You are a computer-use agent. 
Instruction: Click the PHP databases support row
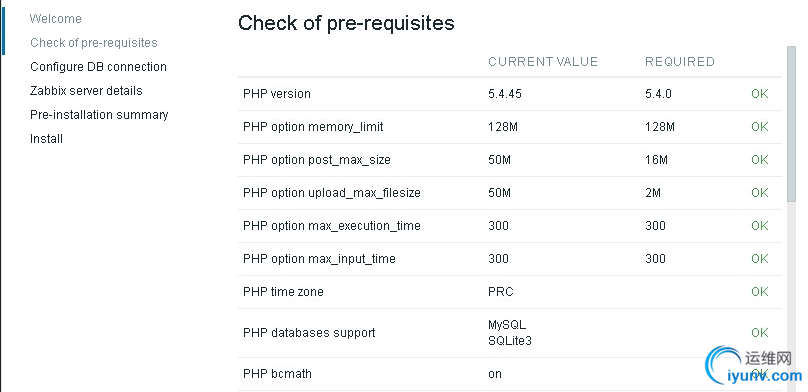pyautogui.click(x=510, y=333)
